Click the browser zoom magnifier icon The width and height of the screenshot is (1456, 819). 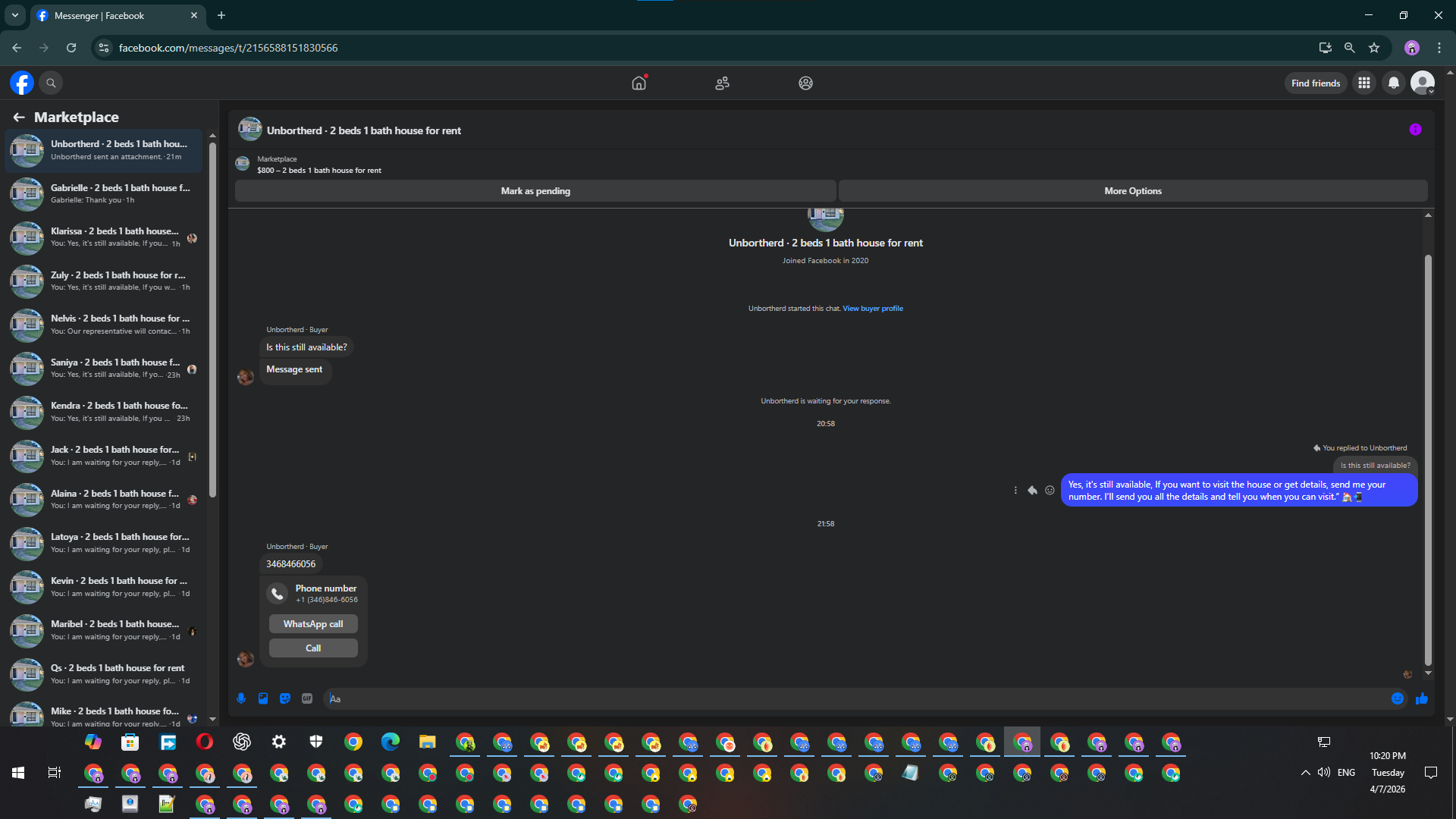coord(1350,48)
